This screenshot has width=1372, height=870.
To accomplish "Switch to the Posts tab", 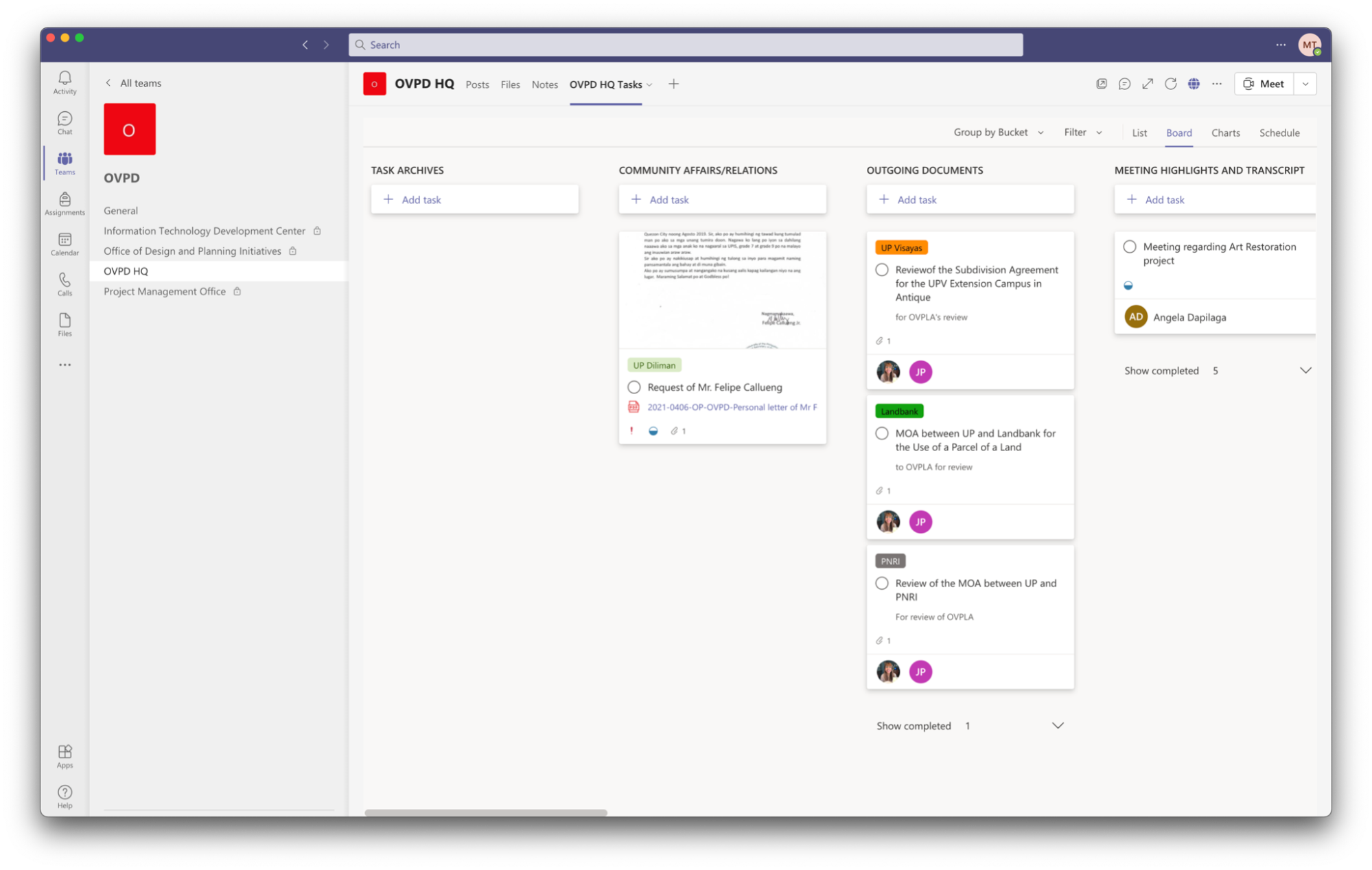I will pos(477,84).
